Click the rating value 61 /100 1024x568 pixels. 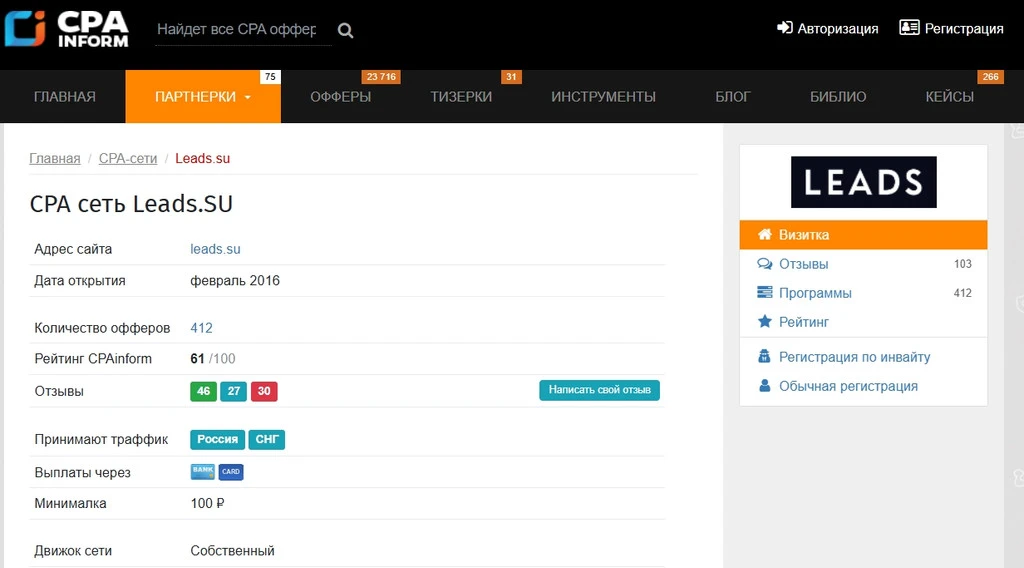click(x=213, y=358)
